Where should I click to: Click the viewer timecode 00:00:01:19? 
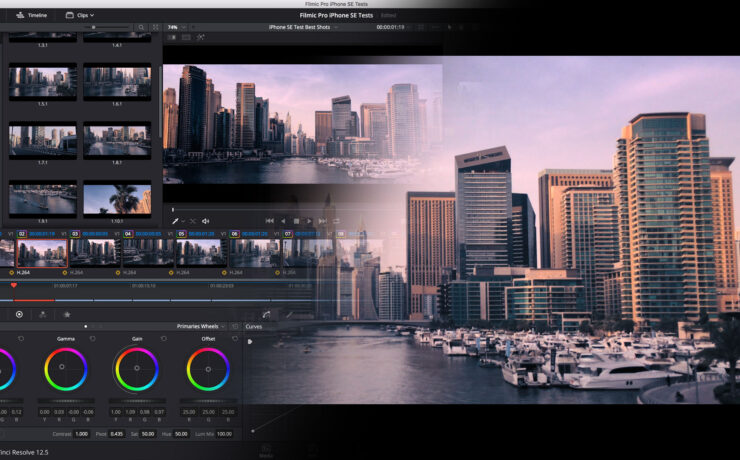pos(390,27)
